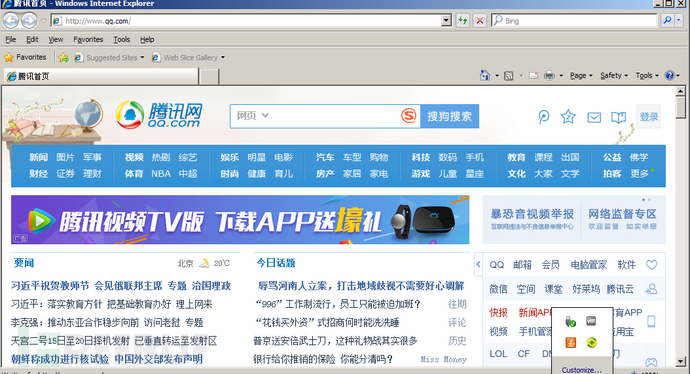Click the Tencent penguin logo

[130, 115]
